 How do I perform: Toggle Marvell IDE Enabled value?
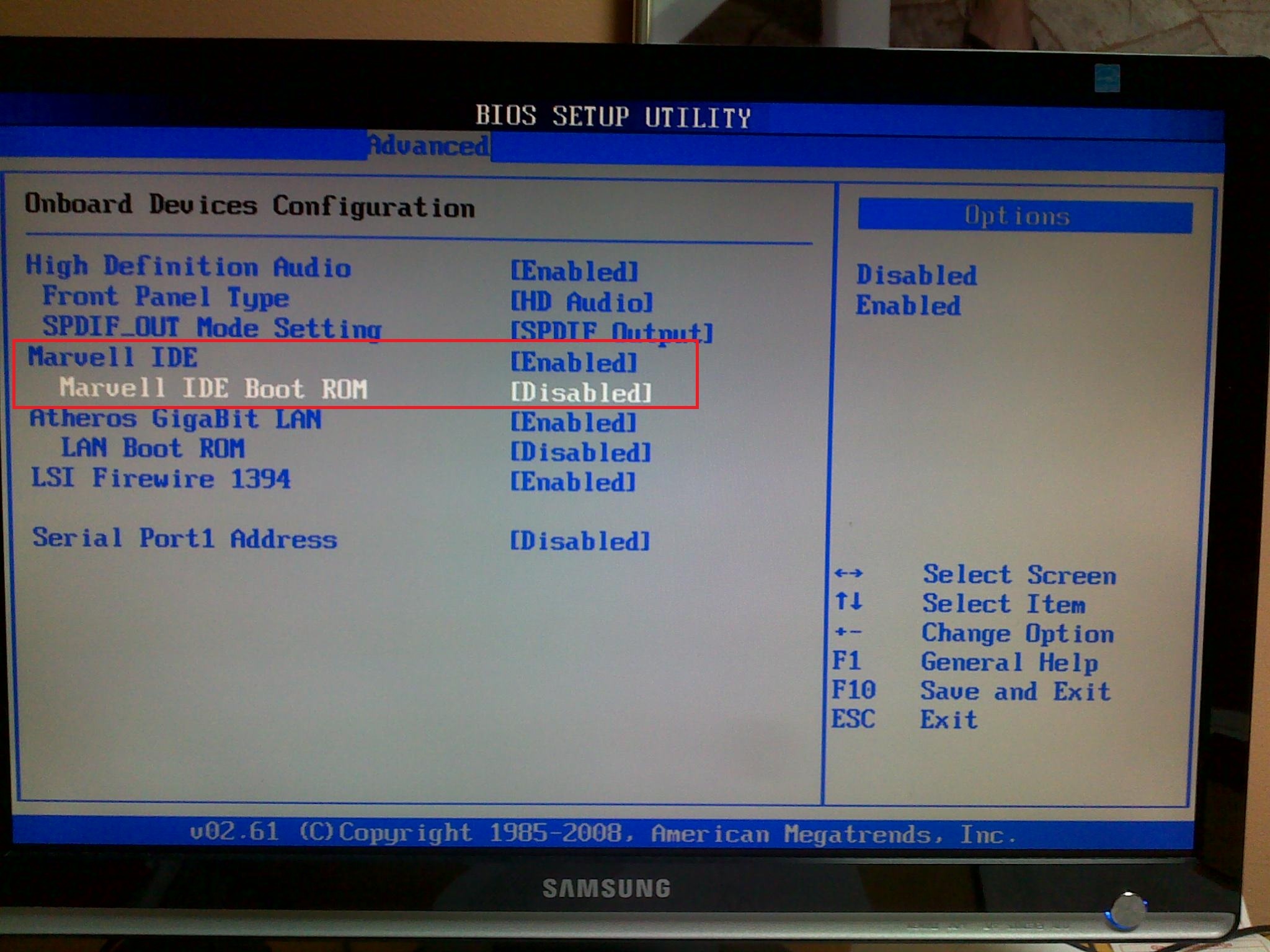(574, 363)
